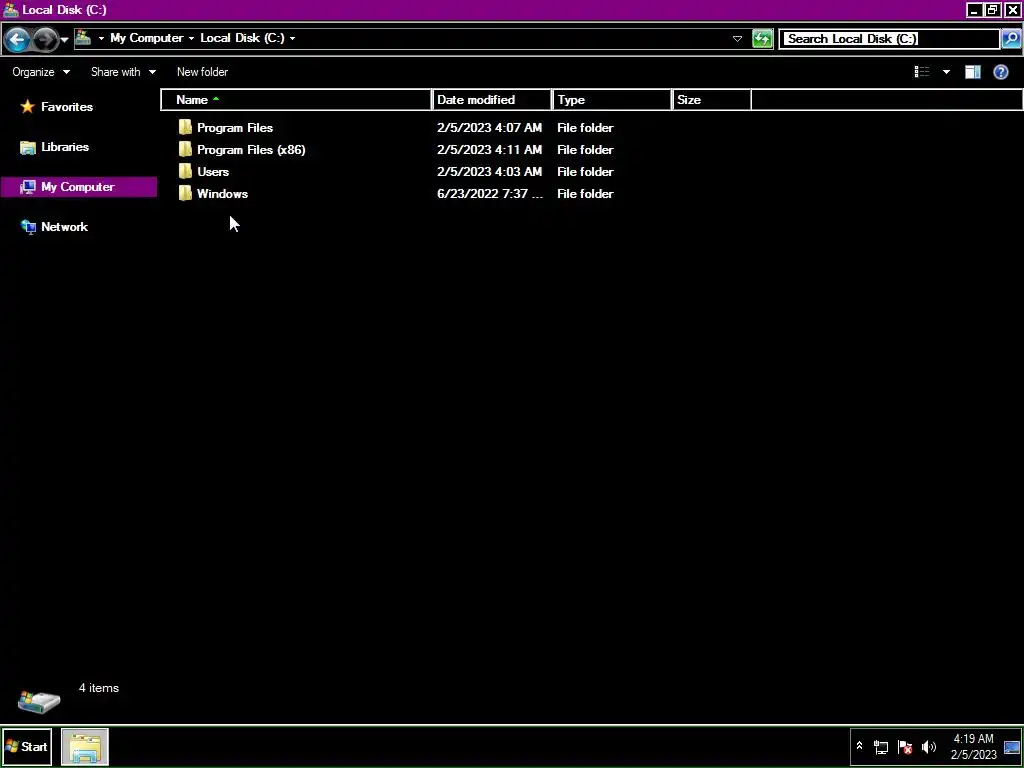Open the Start menu
This screenshot has height=768, width=1024.
coord(27,746)
